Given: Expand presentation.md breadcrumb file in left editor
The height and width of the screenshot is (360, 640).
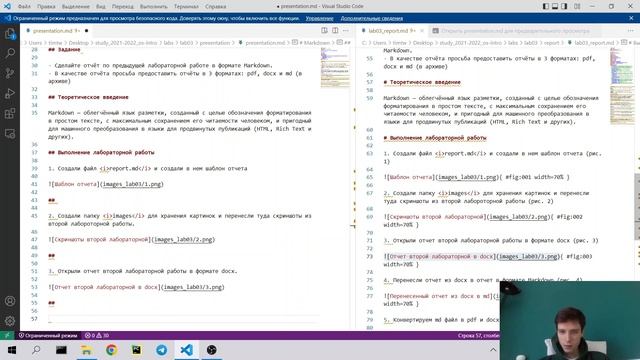Looking at the screenshot, I should click(x=265, y=43).
